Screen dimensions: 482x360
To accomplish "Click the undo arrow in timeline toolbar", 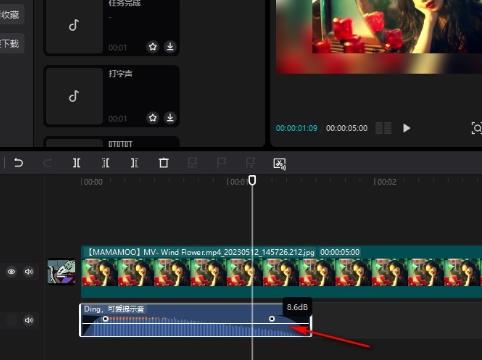I will click(18, 163).
